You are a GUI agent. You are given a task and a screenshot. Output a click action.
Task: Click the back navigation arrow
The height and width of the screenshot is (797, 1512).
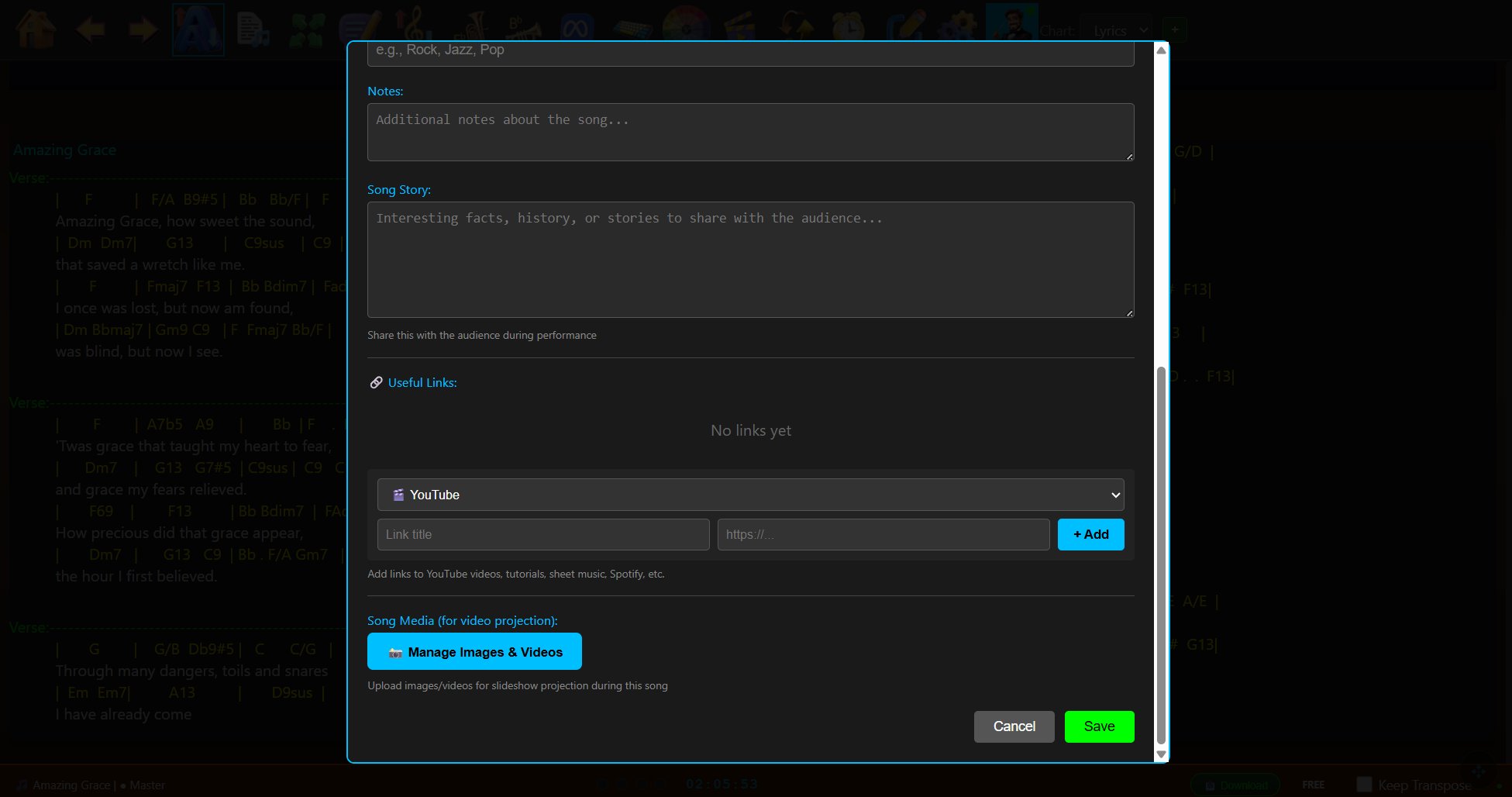91,29
